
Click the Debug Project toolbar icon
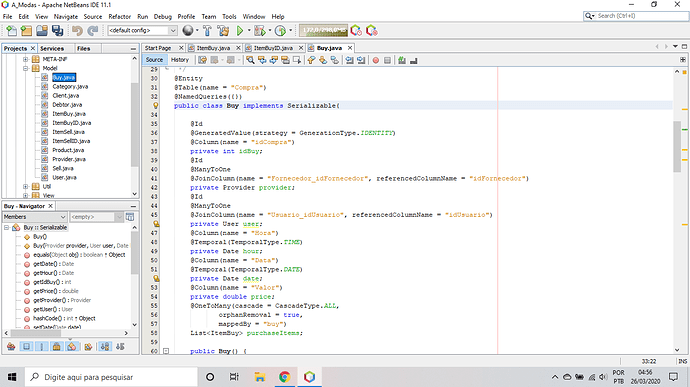(260, 31)
